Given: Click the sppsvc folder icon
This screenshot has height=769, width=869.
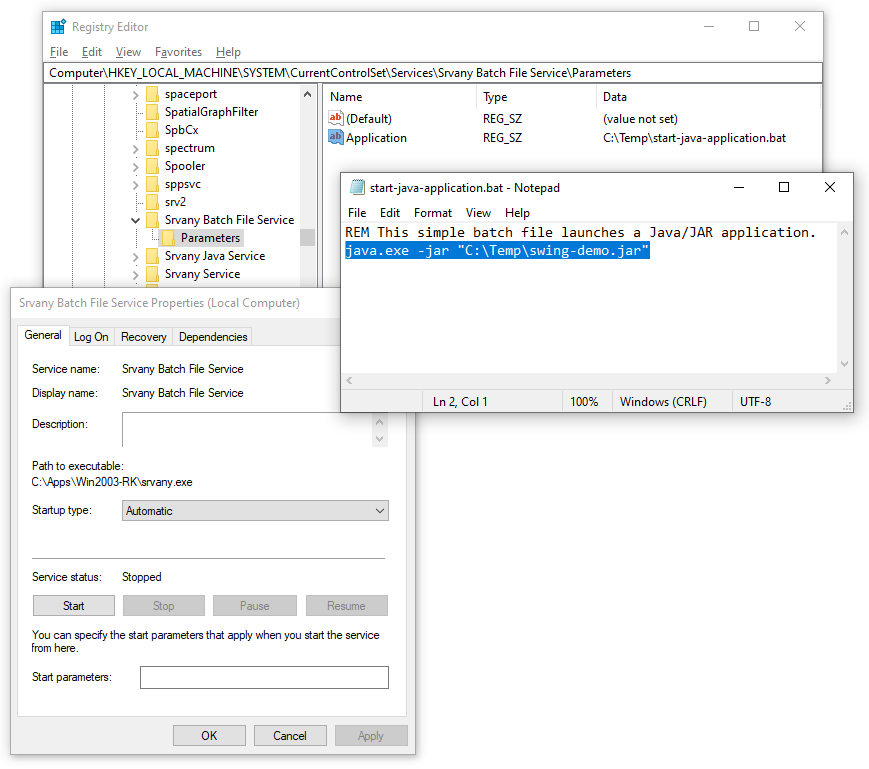Looking at the screenshot, I should pos(152,184).
